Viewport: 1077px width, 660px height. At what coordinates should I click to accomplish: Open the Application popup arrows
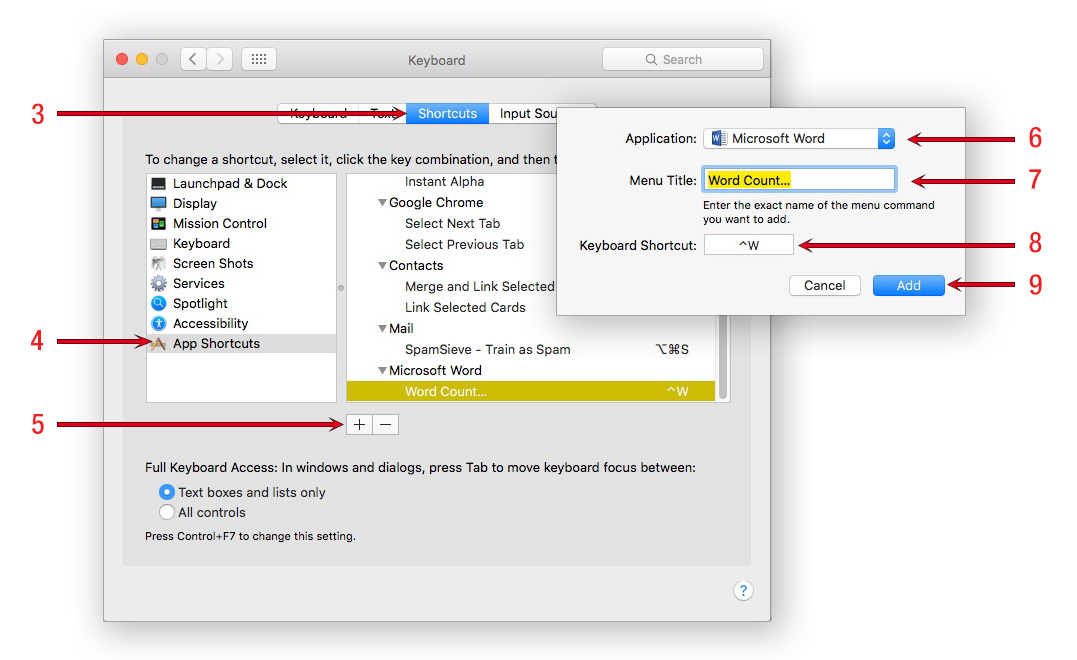tap(886, 138)
